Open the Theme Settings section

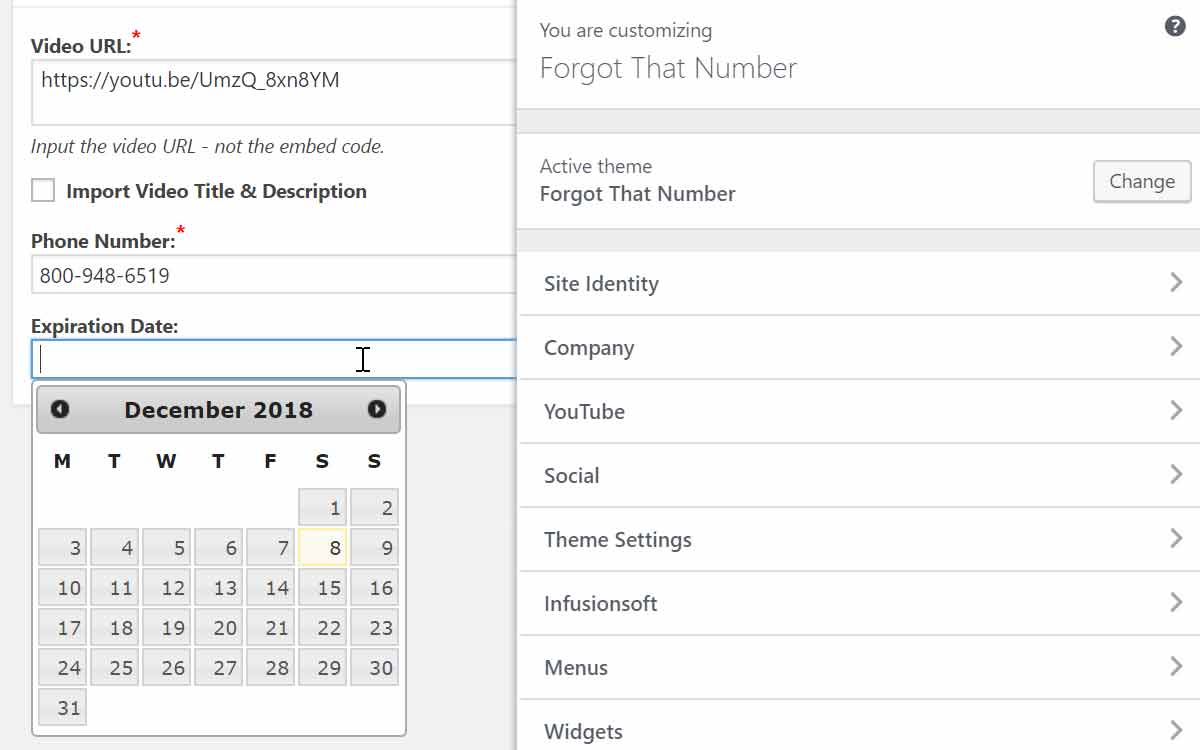(x=859, y=540)
